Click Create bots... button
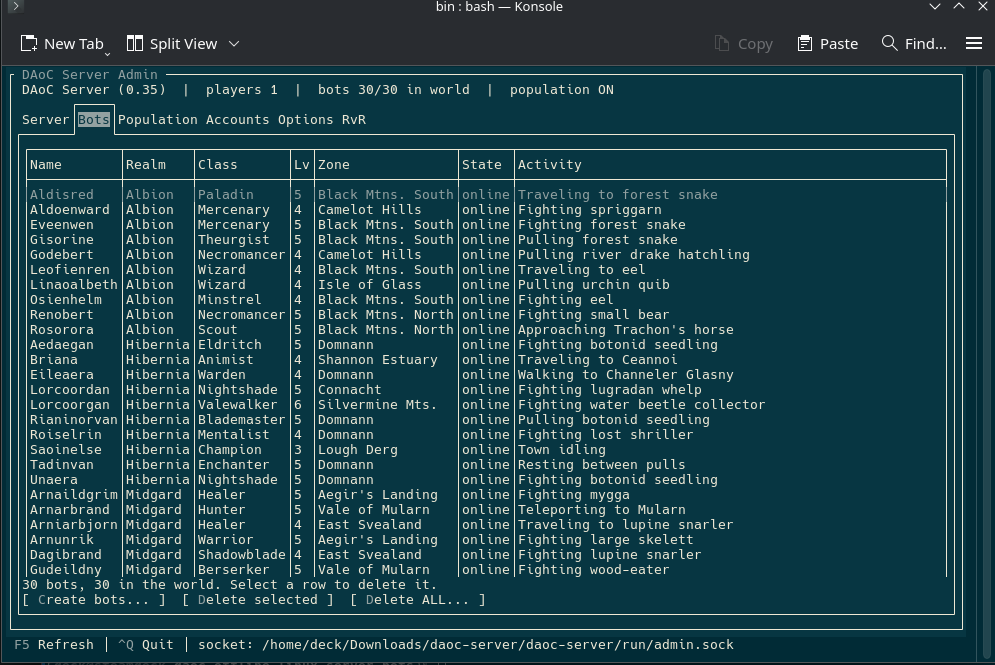This screenshot has height=665, width=995. (x=94, y=600)
